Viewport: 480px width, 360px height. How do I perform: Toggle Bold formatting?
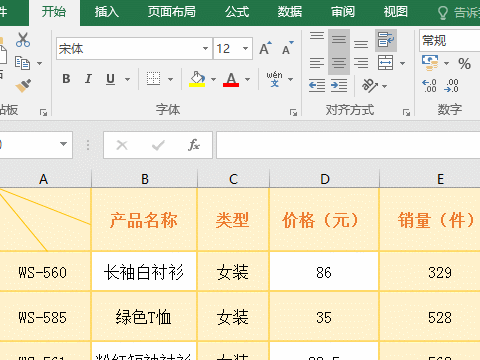66,79
